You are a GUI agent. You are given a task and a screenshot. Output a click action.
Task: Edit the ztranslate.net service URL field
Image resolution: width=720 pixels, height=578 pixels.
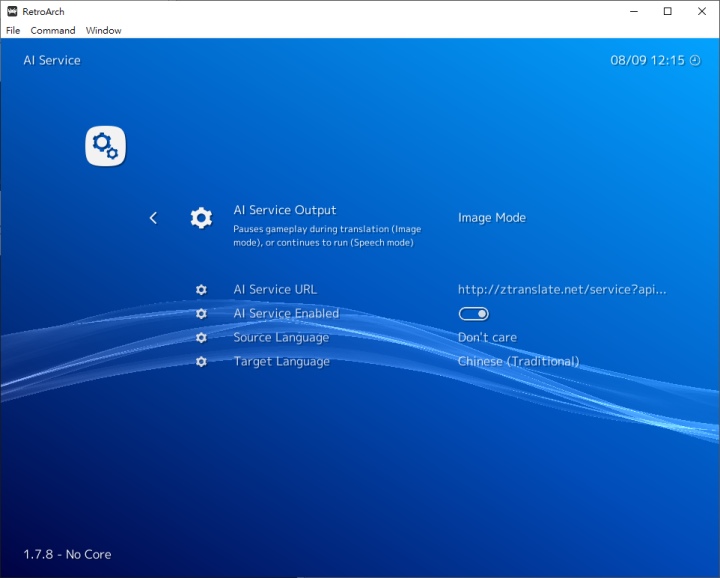561,290
